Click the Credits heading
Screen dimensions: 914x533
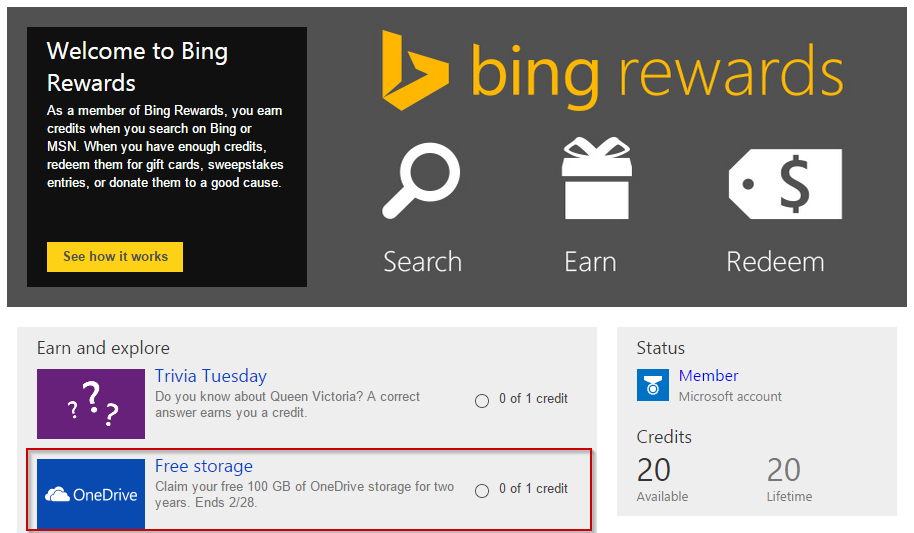click(664, 437)
